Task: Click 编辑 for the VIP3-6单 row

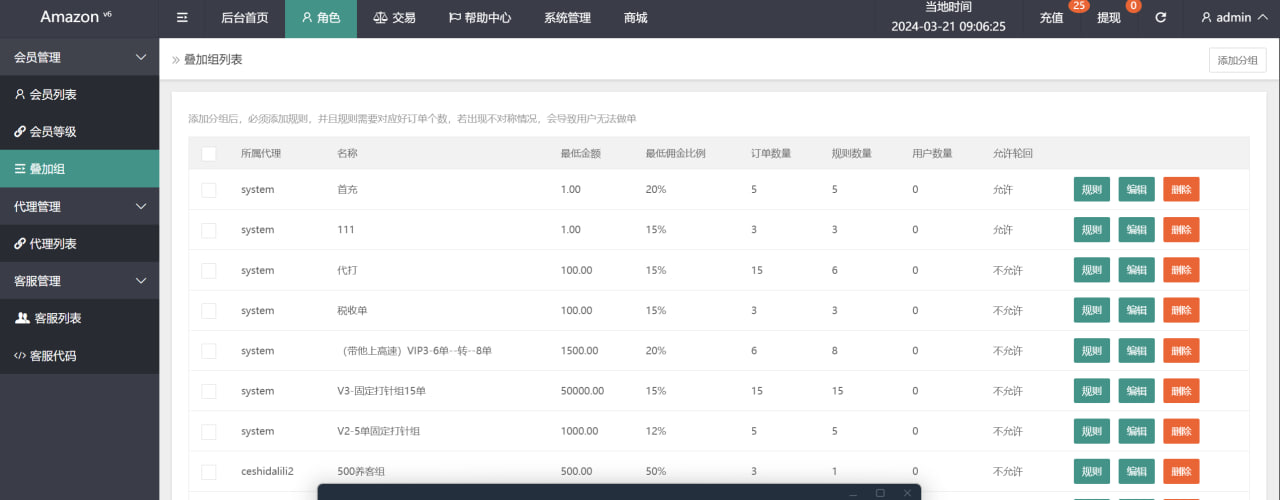Action: click(x=1136, y=351)
